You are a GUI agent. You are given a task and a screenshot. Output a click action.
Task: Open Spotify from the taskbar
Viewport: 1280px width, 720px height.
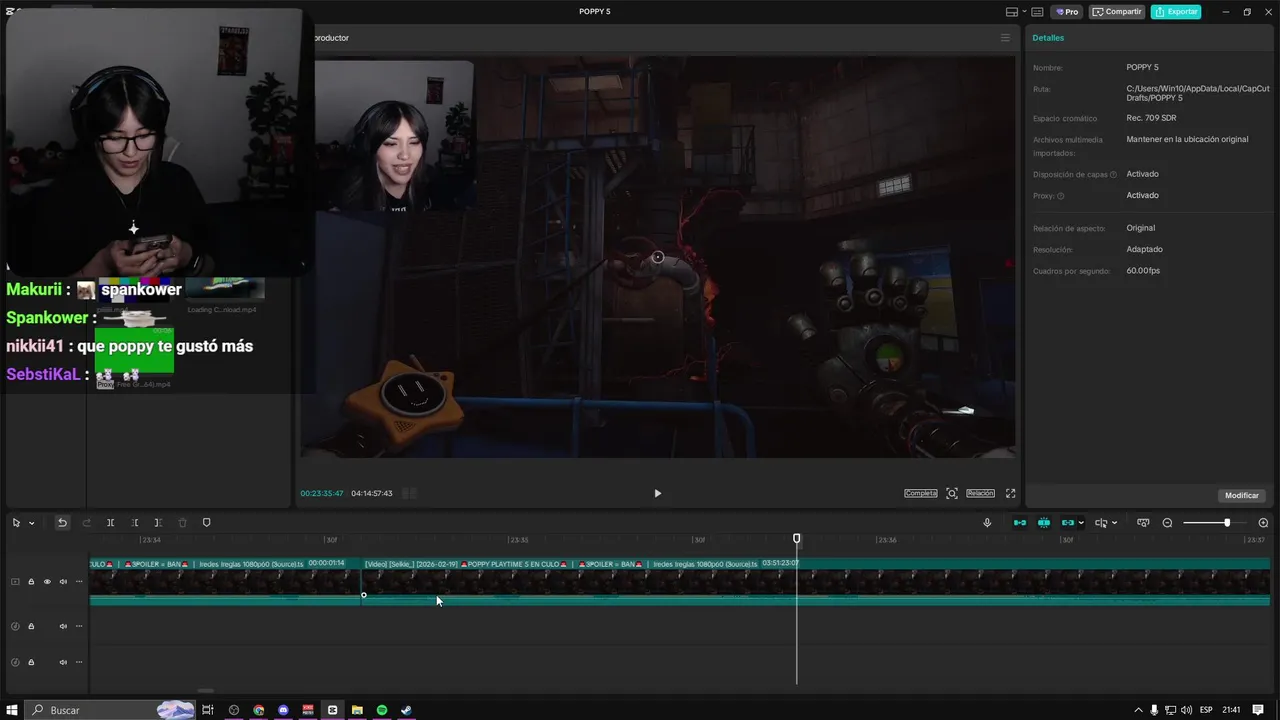point(382,710)
